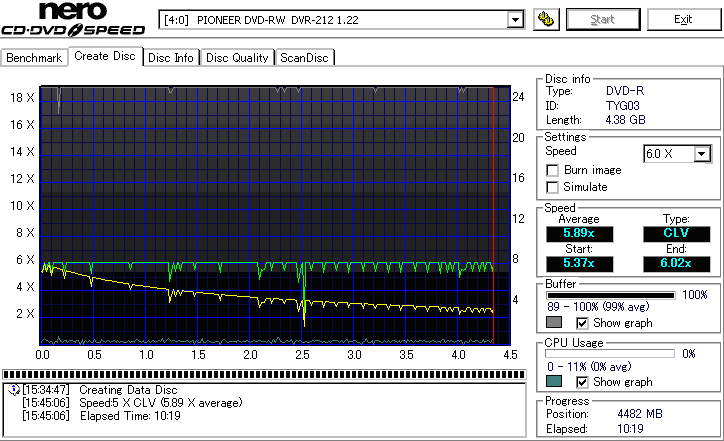Select the ScanDisc tab
Viewport: 724px width, 441px height.
(x=305, y=58)
